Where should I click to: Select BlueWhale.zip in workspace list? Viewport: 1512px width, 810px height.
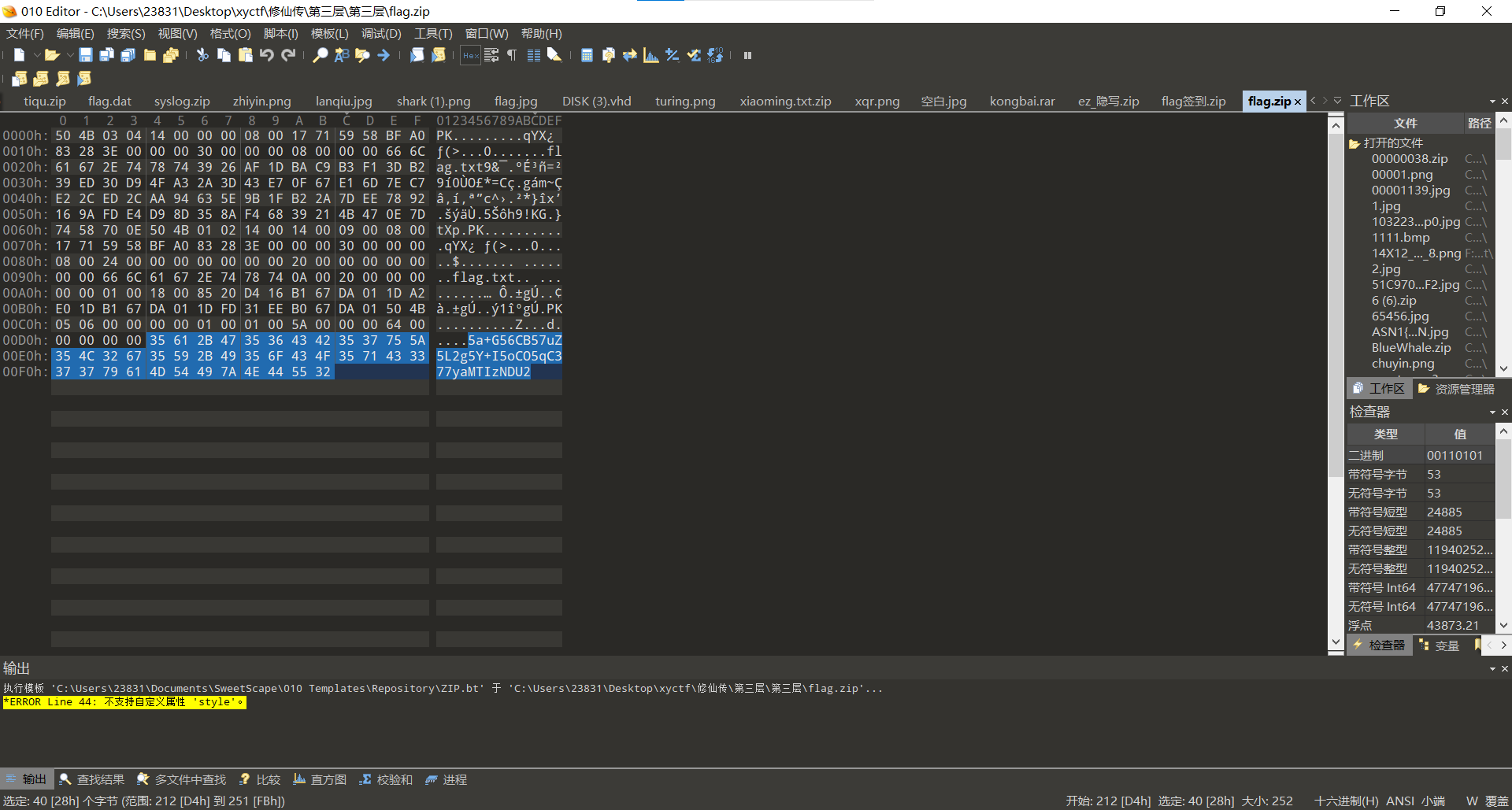(1411, 348)
